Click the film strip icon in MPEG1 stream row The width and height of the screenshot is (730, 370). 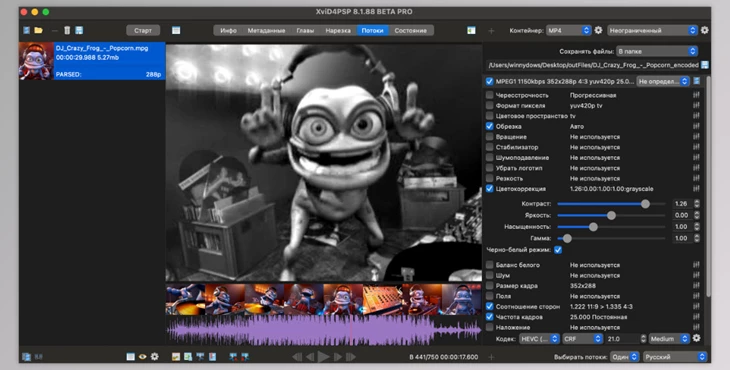[x=696, y=81]
